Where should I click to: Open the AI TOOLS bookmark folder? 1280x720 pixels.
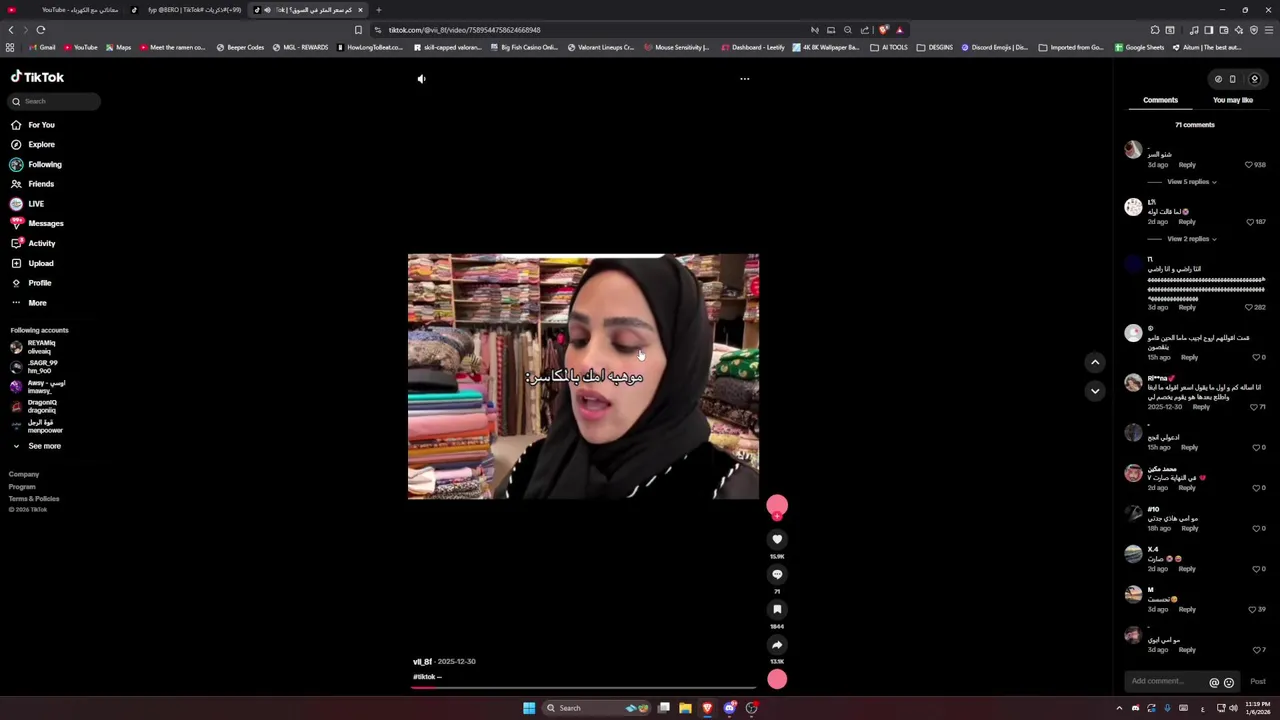pos(889,47)
